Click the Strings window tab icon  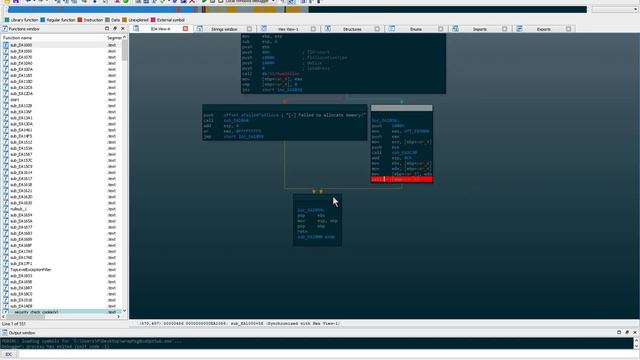[x=200, y=29]
